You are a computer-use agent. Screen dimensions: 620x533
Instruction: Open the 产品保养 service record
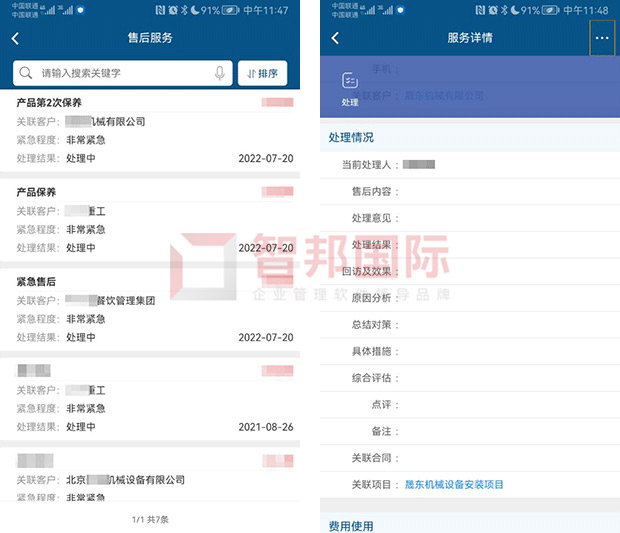click(x=150, y=220)
